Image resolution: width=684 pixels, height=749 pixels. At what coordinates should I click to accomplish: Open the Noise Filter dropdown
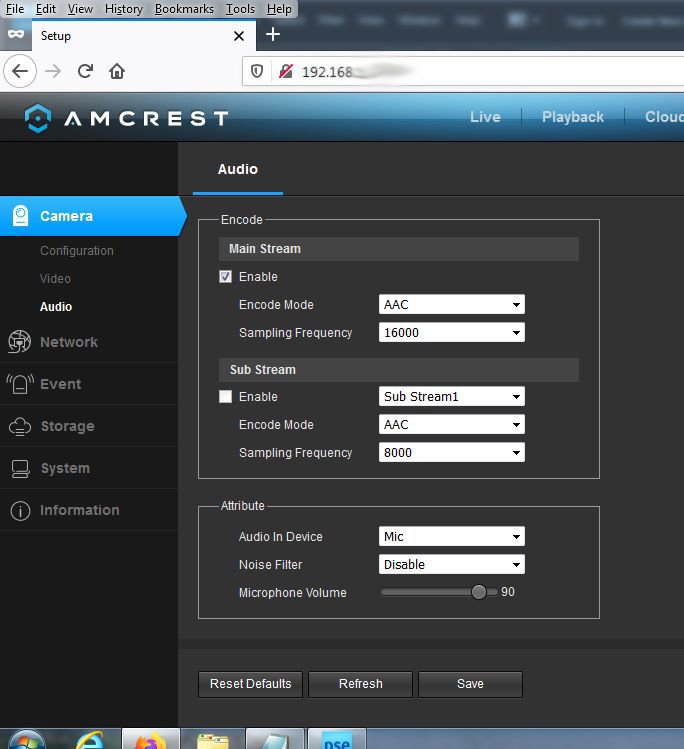pos(451,564)
